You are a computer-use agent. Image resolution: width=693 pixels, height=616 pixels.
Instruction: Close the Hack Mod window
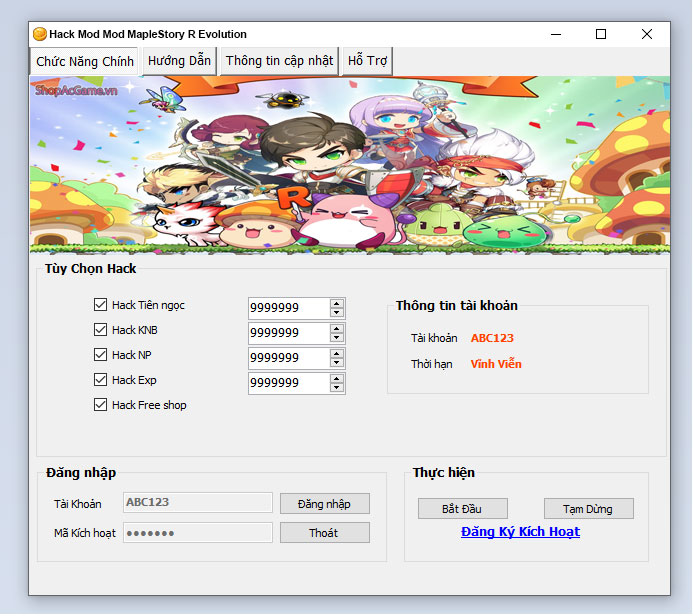[647, 34]
